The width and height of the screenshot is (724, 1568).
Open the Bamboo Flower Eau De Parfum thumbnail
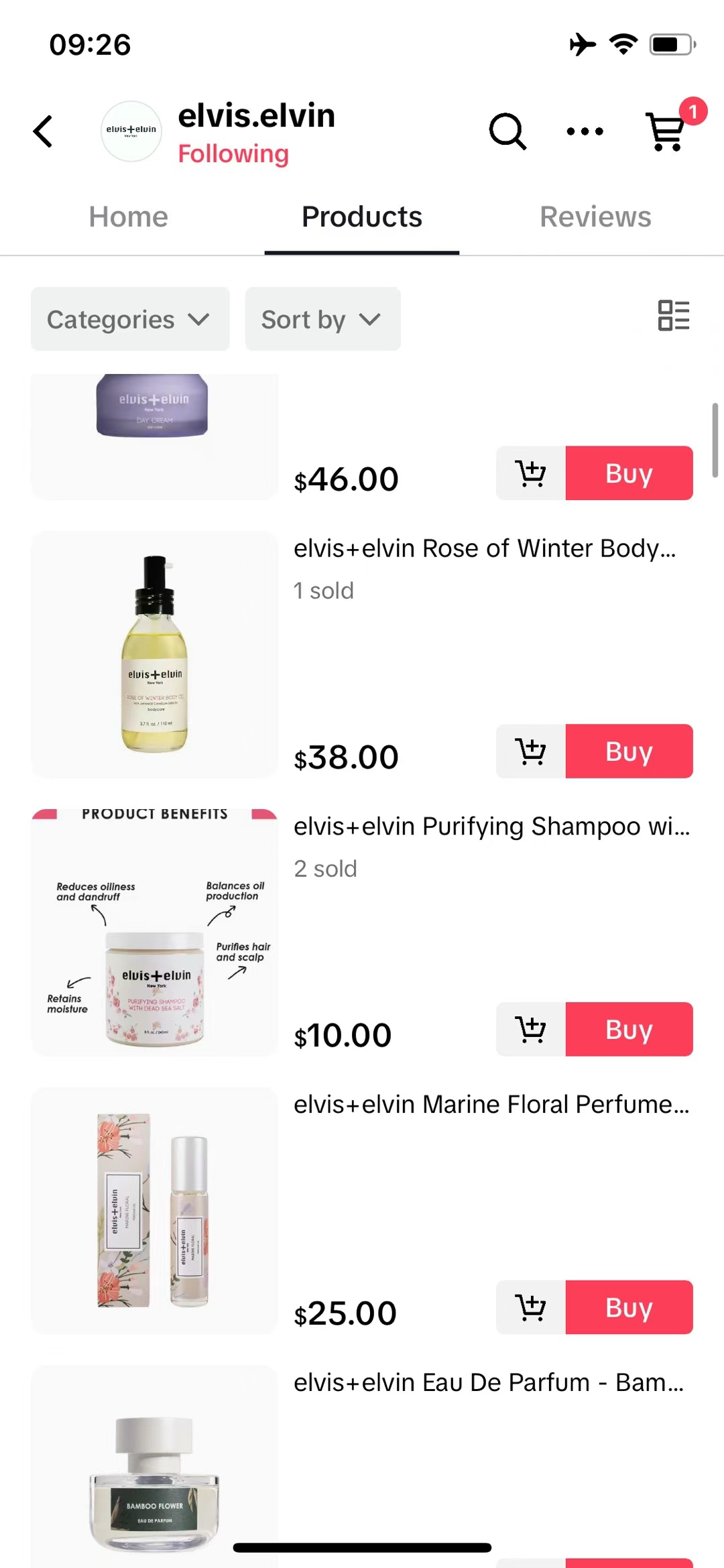(154, 1467)
